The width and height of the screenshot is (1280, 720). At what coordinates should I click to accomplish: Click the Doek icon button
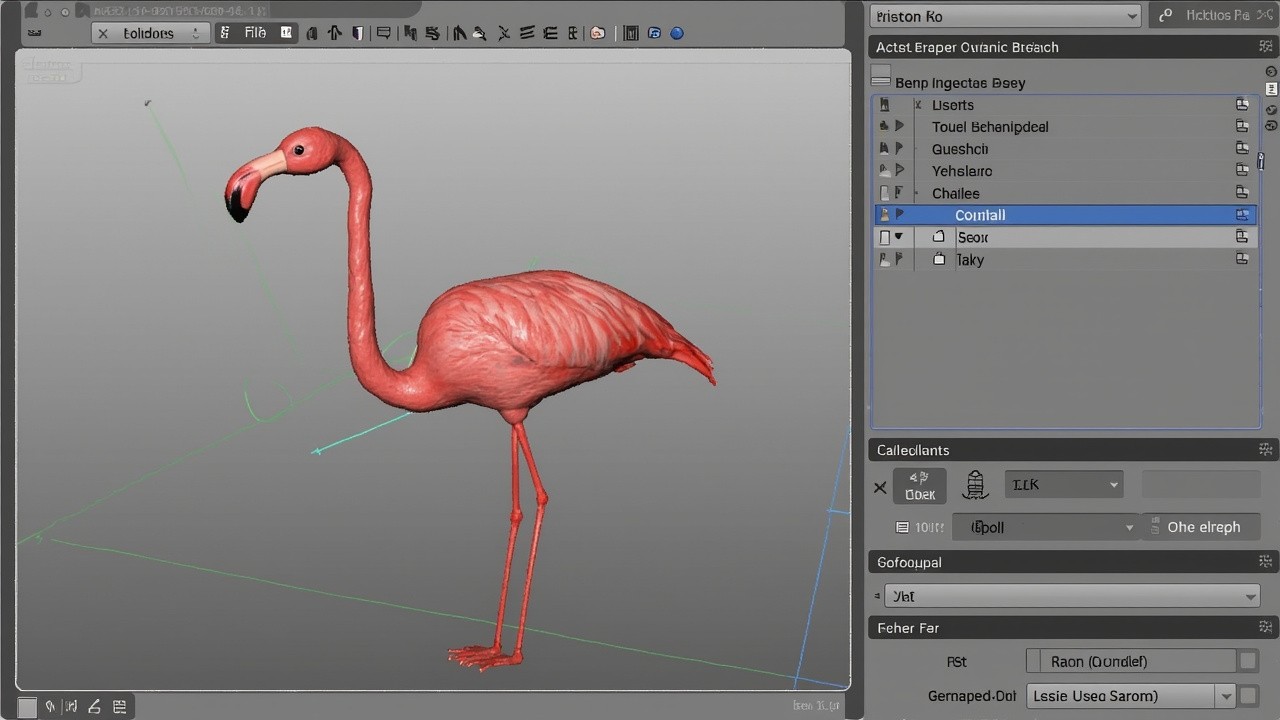[919, 486]
